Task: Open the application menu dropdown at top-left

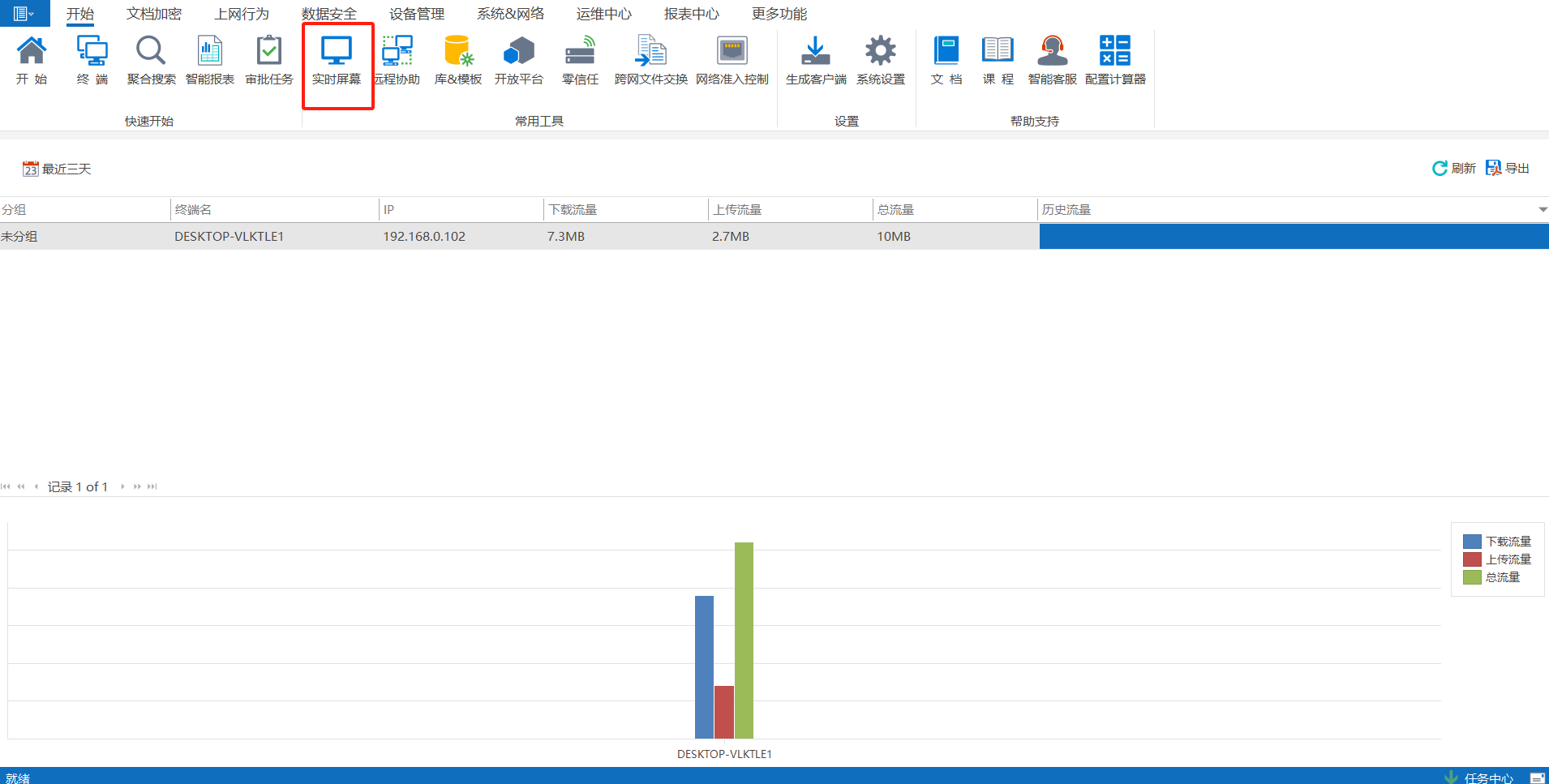Action: click(24, 13)
